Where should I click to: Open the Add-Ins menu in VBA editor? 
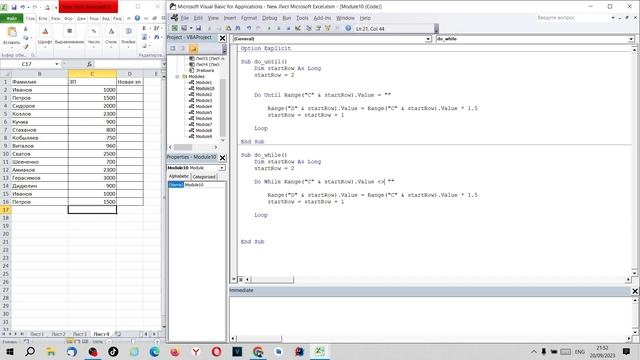[x=322, y=18]
